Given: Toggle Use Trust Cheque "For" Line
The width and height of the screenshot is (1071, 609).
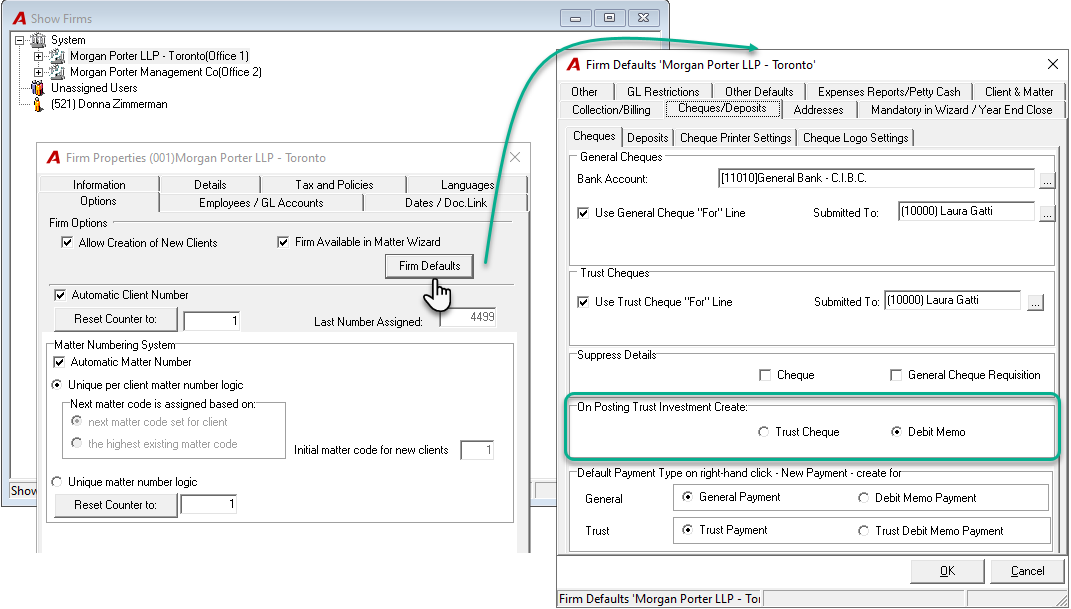Looking at the screenshot, I should pyautogui.click(x=583, y=302).
